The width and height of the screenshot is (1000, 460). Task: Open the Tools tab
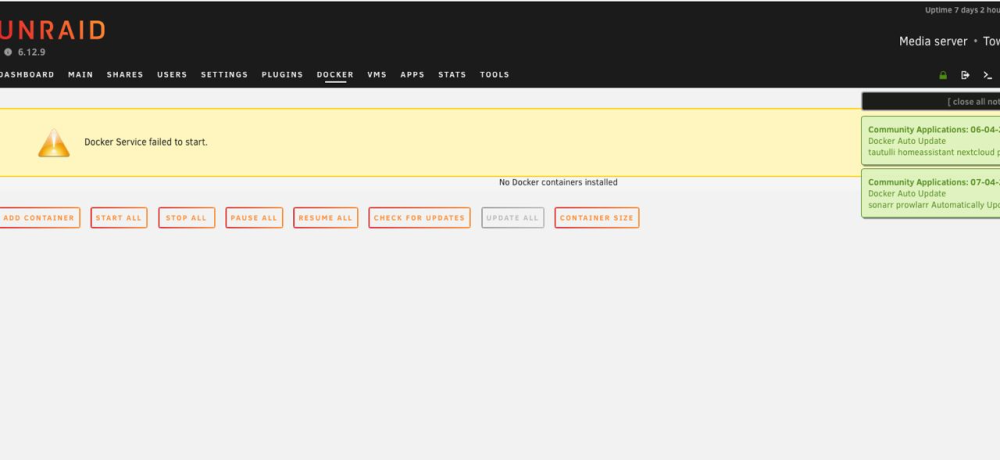click(x=495, y=75)
